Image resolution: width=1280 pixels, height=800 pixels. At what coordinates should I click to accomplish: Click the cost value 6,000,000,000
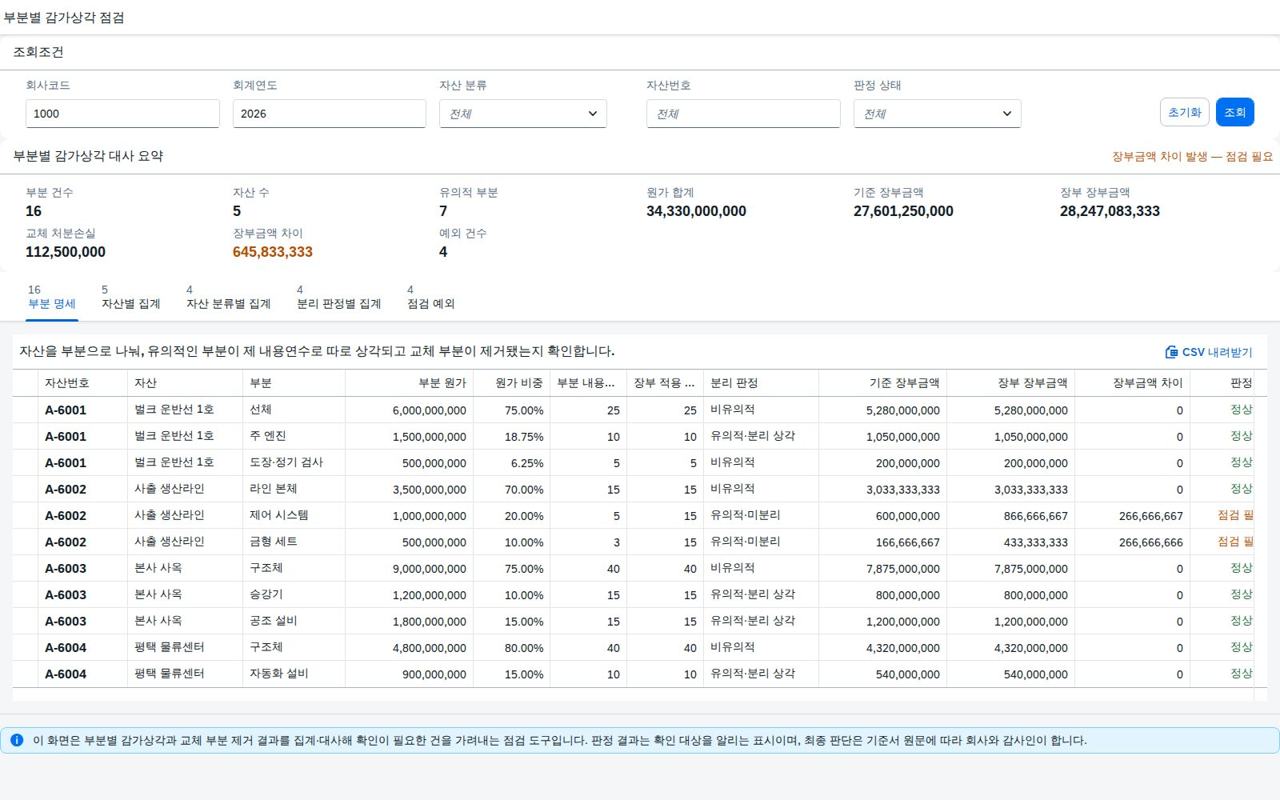click(x=429, y=411)
